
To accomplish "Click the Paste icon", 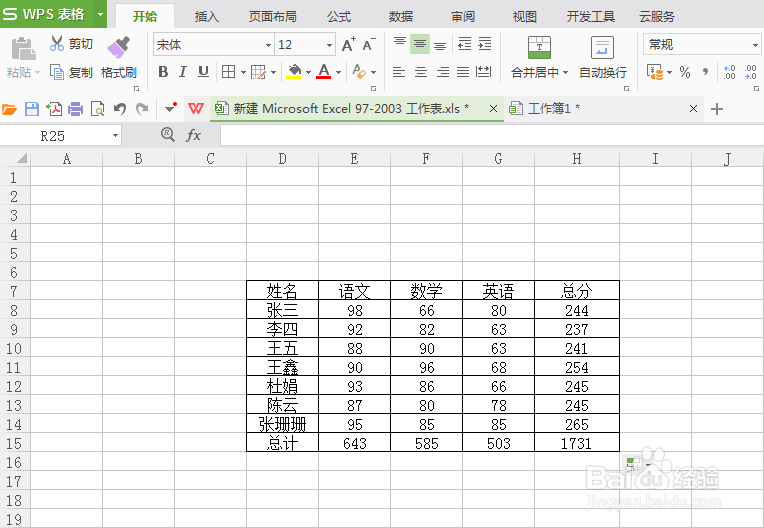I will [23, 49].
